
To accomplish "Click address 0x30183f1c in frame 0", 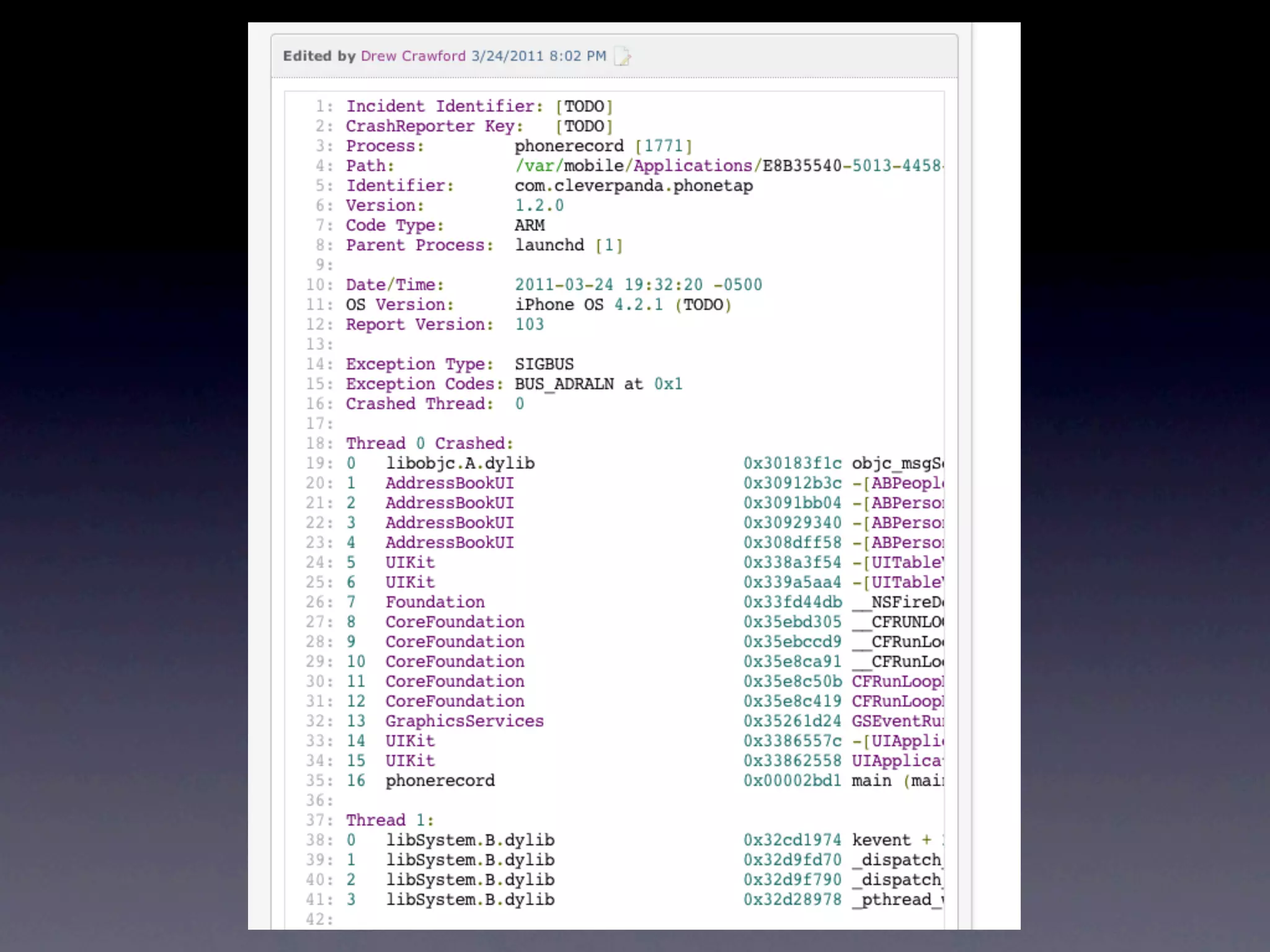I will tap(792, 463).
